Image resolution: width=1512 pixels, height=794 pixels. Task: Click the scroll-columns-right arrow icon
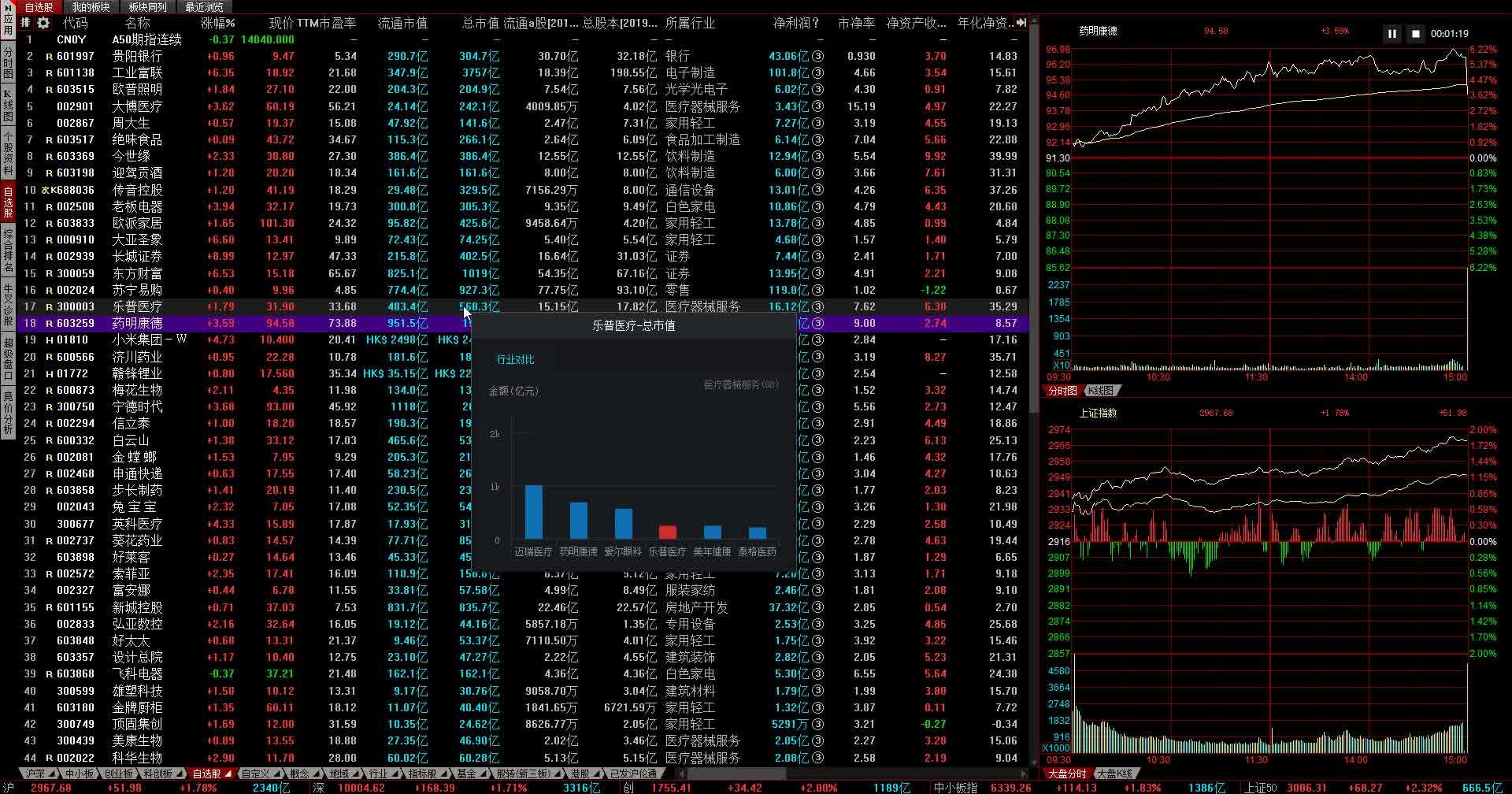pyautogui.click(x=1021, y=23)
